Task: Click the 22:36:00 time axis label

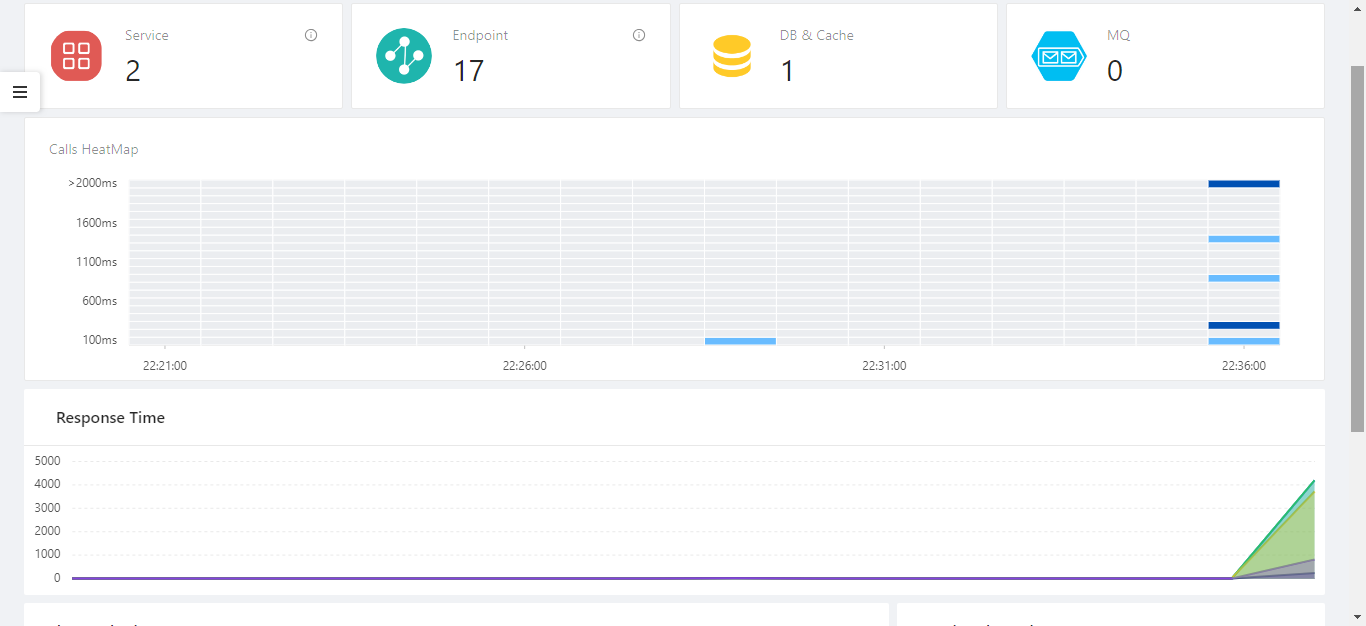Action: coord(1244,366)
